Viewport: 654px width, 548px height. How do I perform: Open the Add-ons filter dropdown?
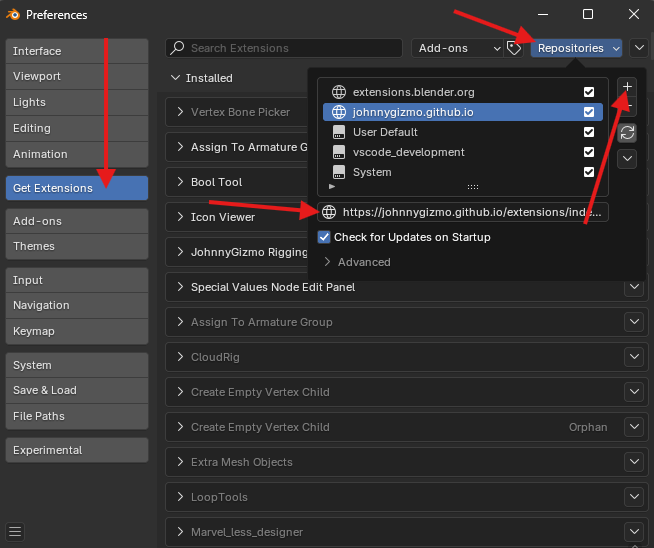[457, 48]
